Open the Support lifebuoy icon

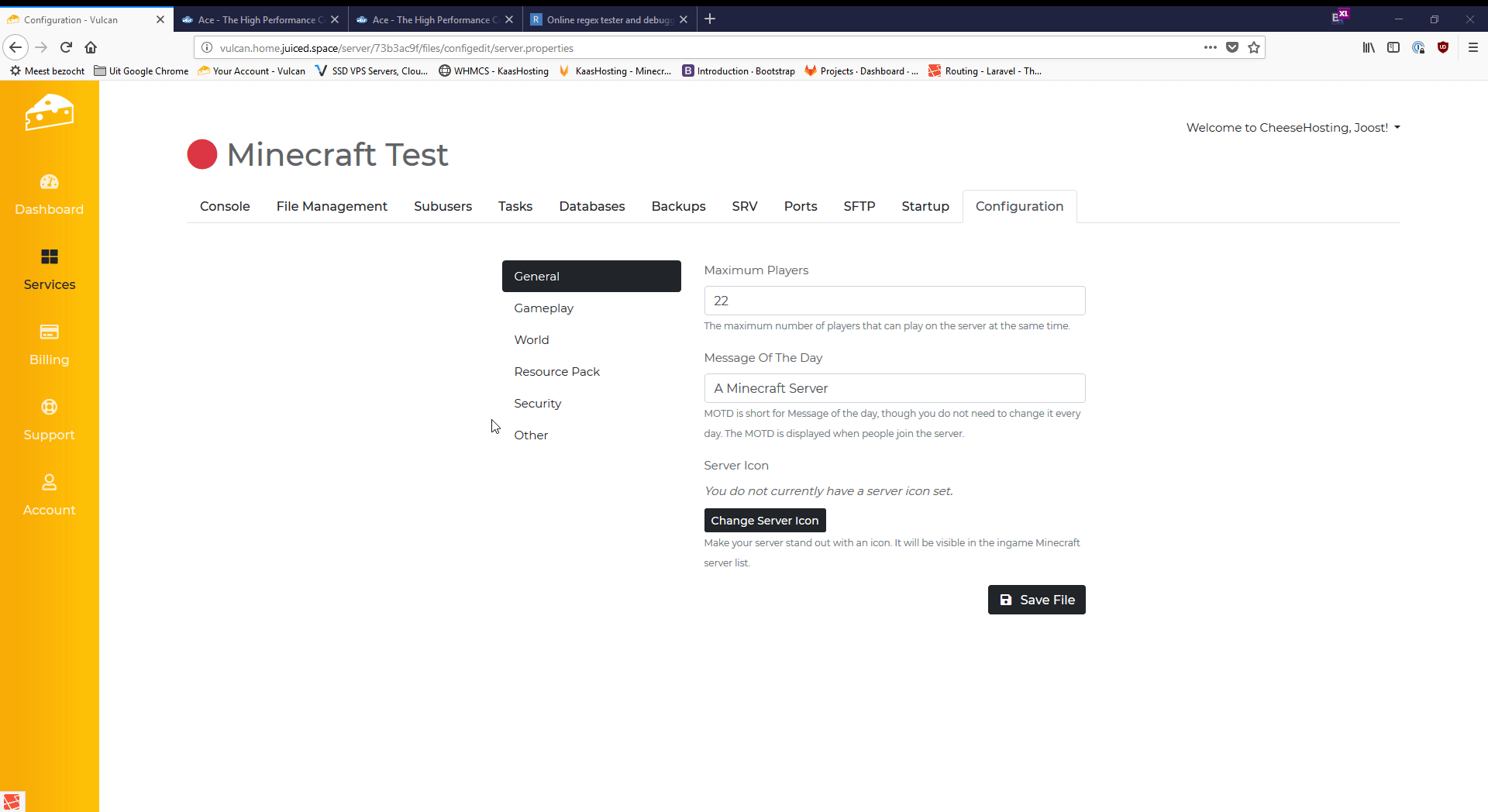[49, 408]
